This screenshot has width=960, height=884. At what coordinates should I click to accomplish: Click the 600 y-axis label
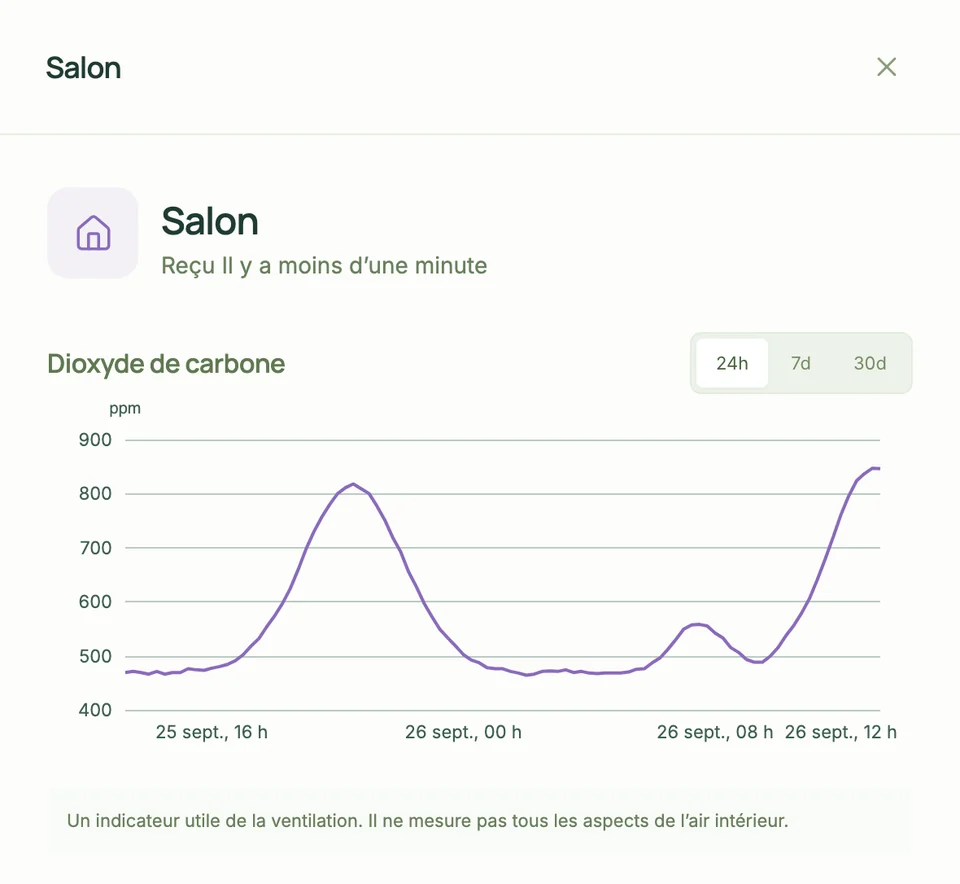[x=95, y=602]
